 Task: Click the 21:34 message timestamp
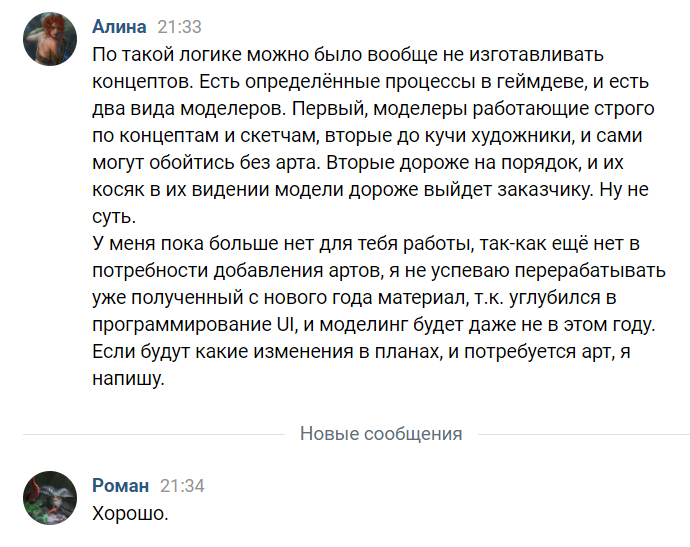pos(182,486)
